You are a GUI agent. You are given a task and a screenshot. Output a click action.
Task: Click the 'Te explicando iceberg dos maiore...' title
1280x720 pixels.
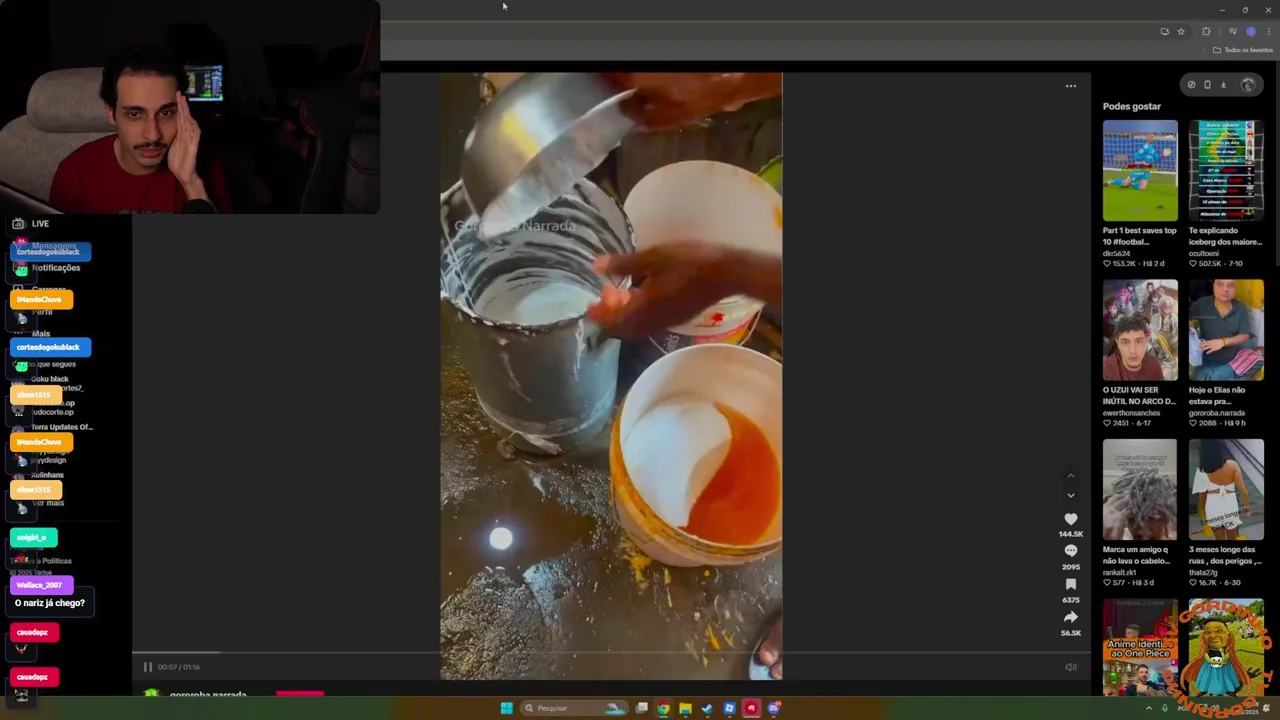point(1226,236)
